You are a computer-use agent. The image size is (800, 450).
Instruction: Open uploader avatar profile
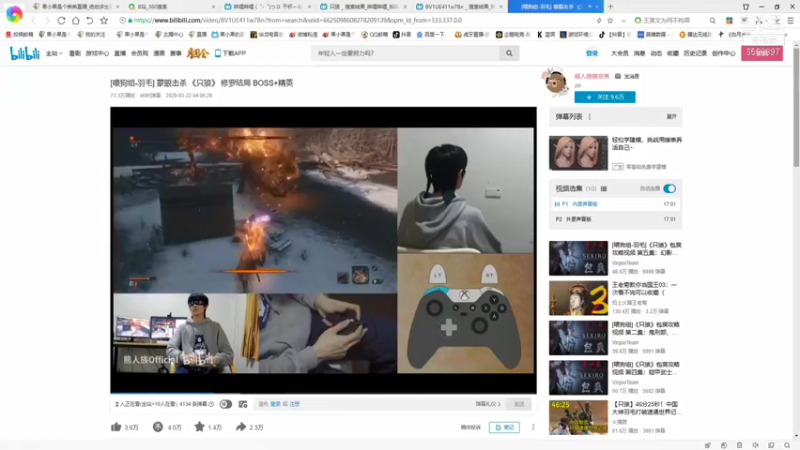tap(556, 82)
